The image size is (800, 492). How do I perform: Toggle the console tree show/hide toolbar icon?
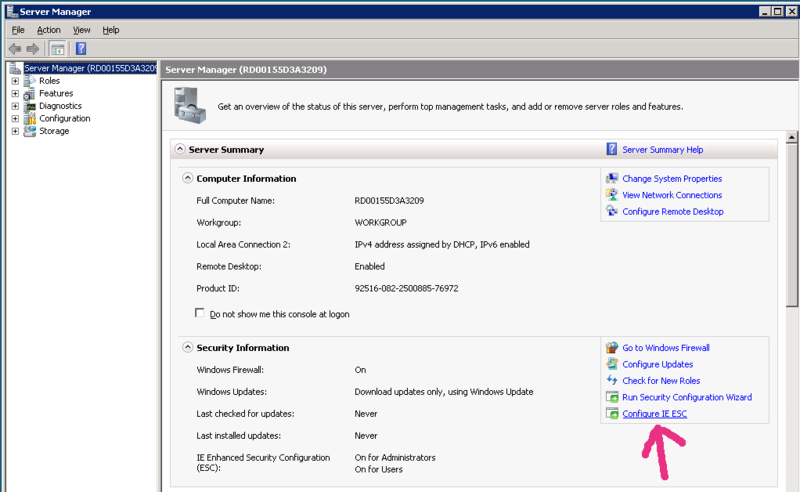coord(58,49)
